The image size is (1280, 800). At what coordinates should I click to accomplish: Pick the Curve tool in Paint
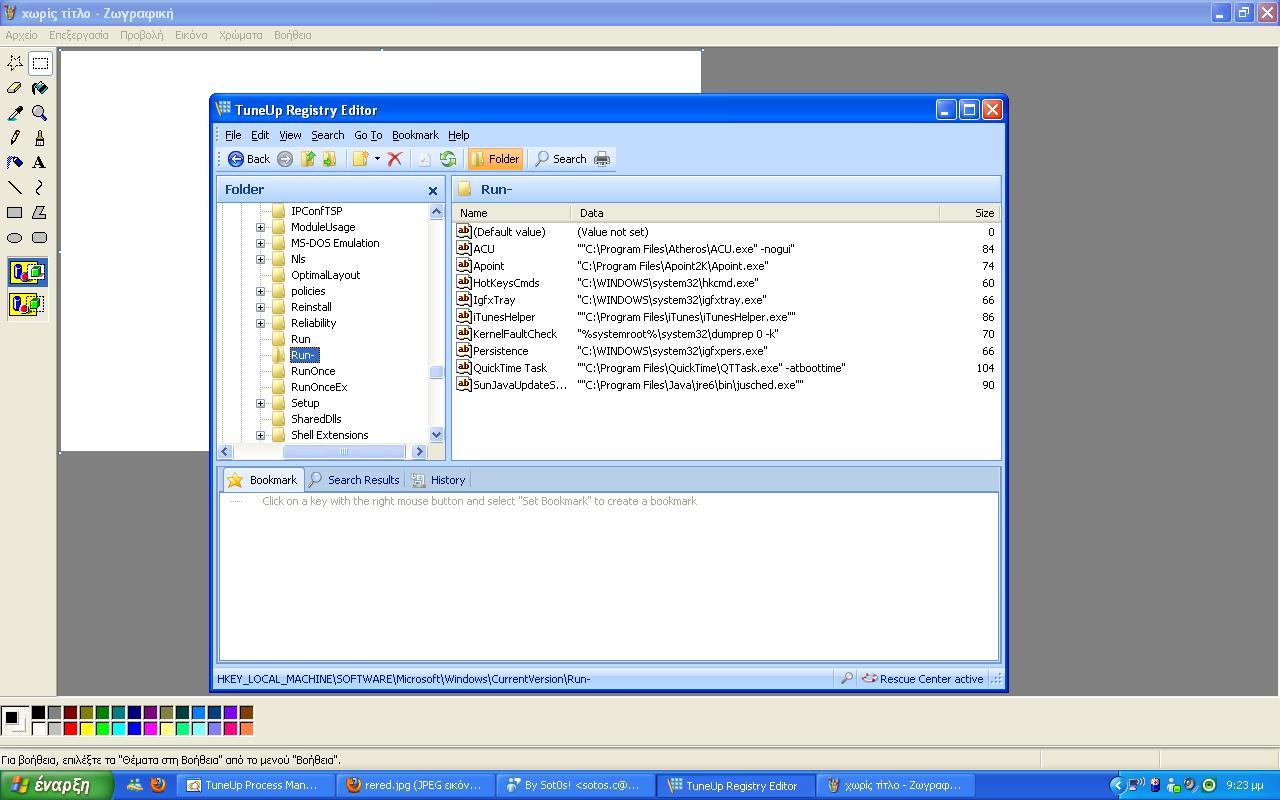(x=40, y=187)
